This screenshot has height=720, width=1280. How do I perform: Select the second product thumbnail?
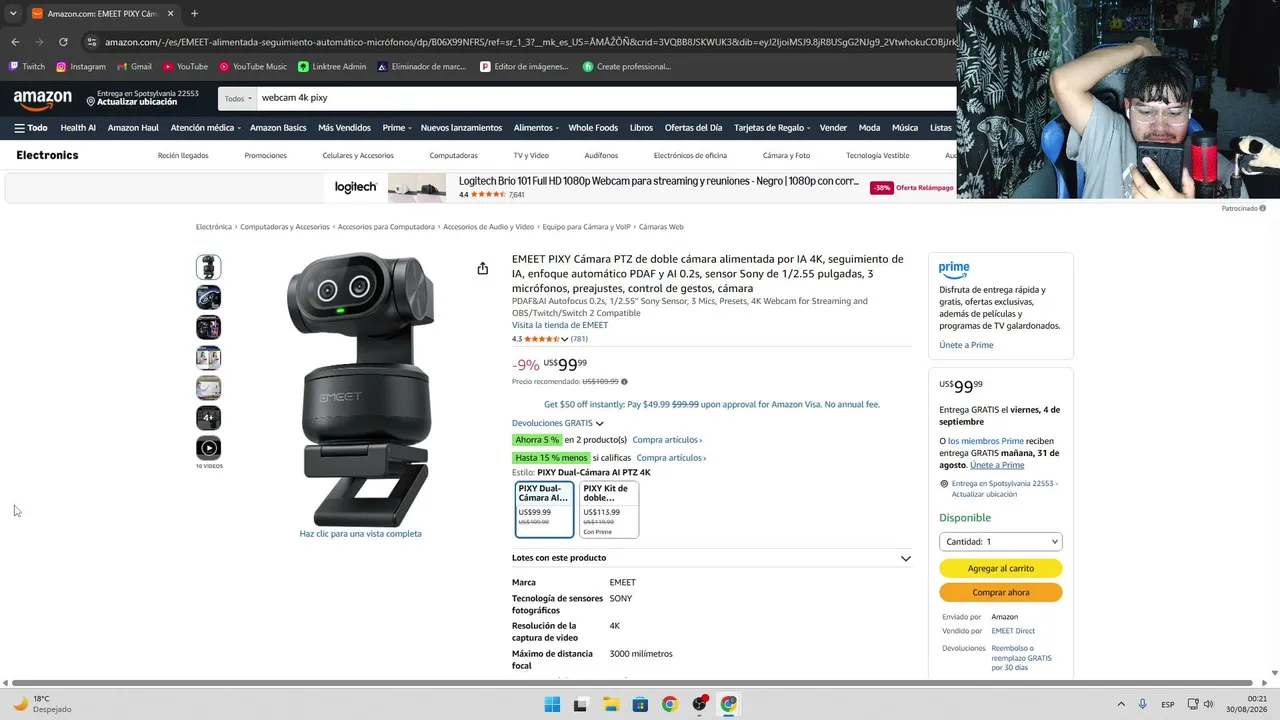208,297
